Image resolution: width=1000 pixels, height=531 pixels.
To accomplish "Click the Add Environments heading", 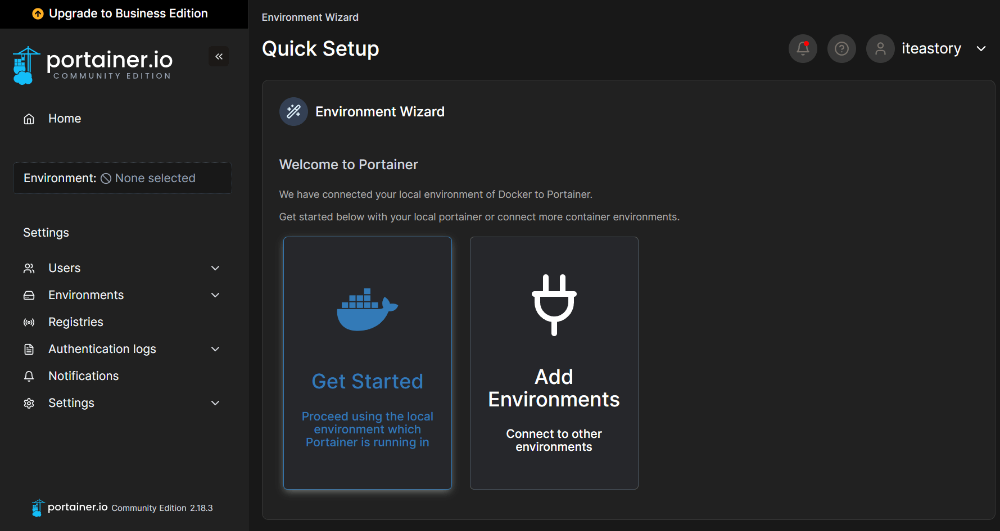I will coord(554,388).
